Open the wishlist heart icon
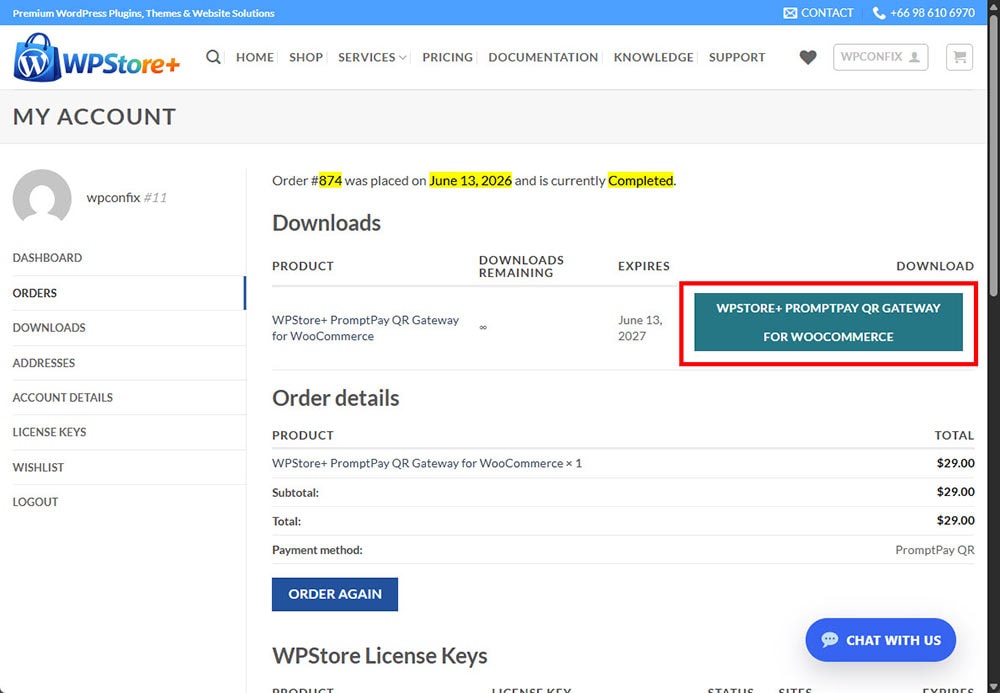Image resolution: width=1000 pixels, height=693 pixels. coord(808,57)
